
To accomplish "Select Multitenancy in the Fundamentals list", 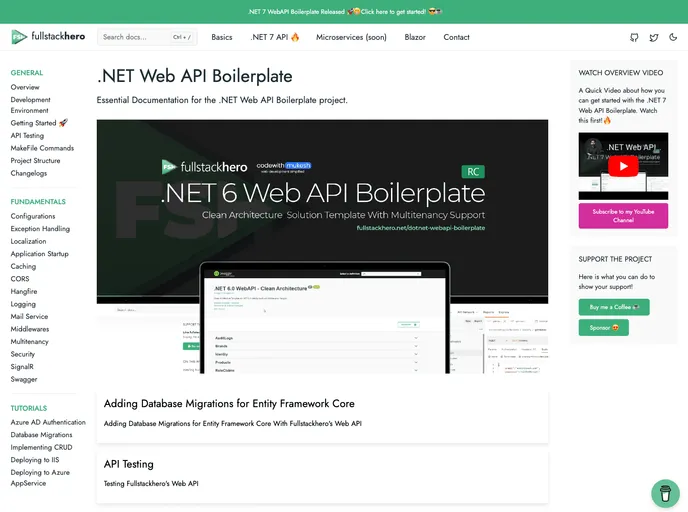I will [29, 341].
